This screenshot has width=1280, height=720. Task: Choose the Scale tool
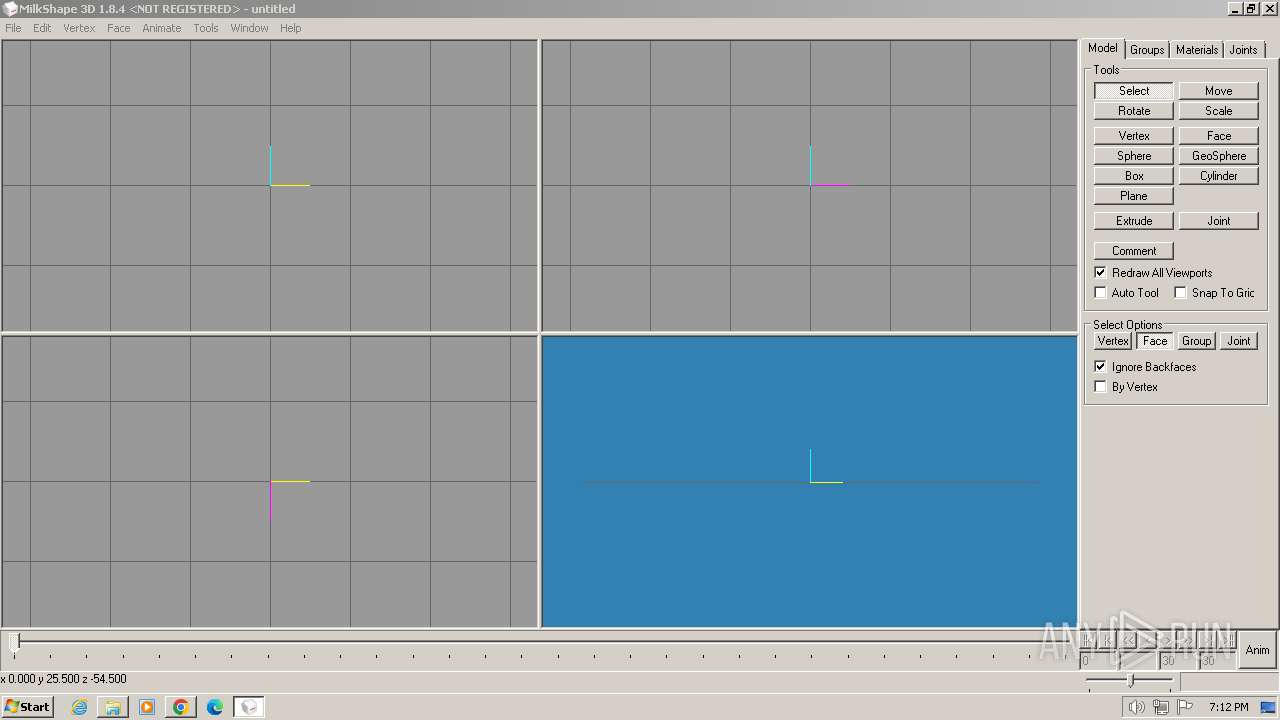click(1218, 111)
